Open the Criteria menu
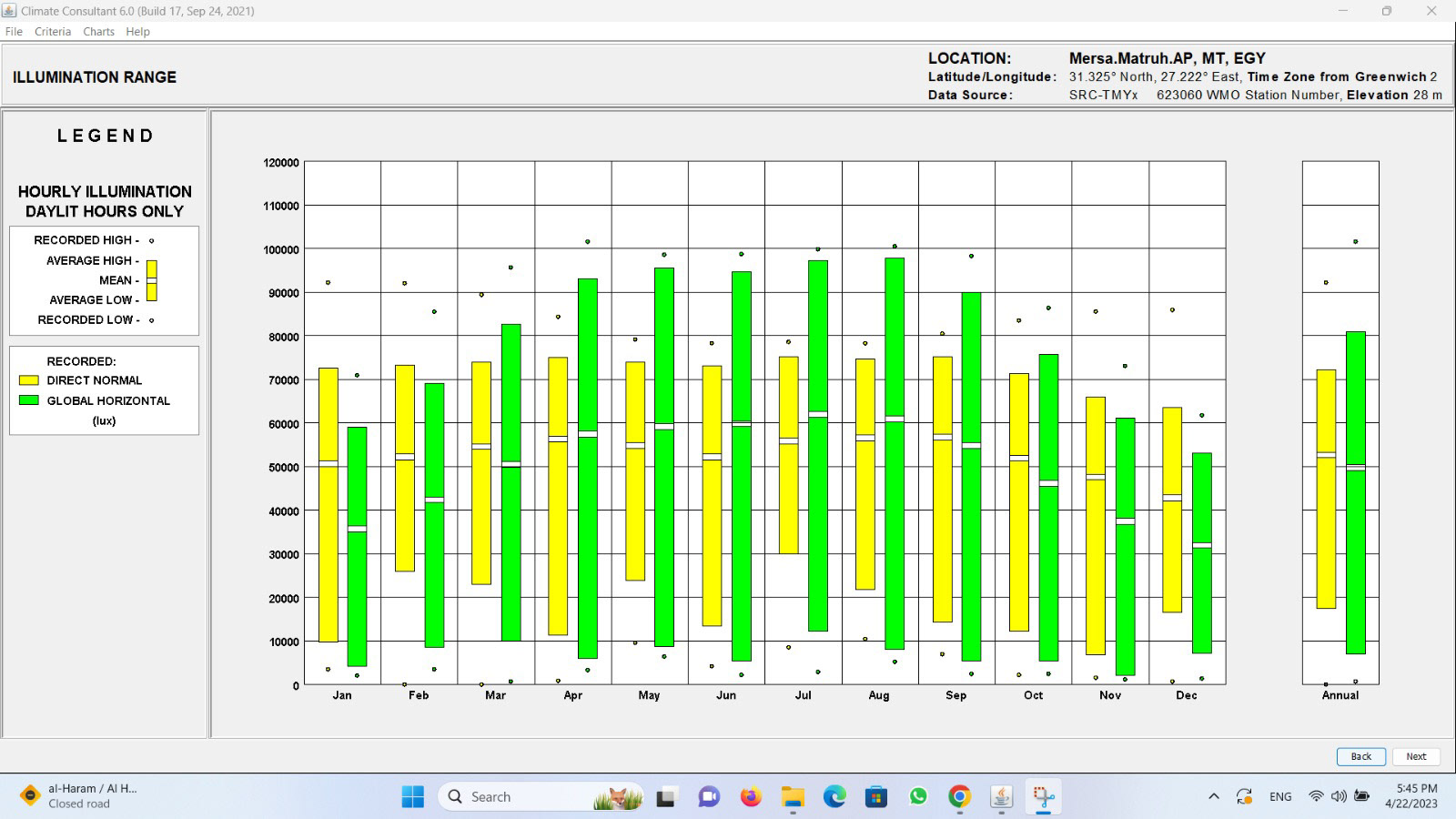Screen dimensions: 1456x819 [53, 32]
